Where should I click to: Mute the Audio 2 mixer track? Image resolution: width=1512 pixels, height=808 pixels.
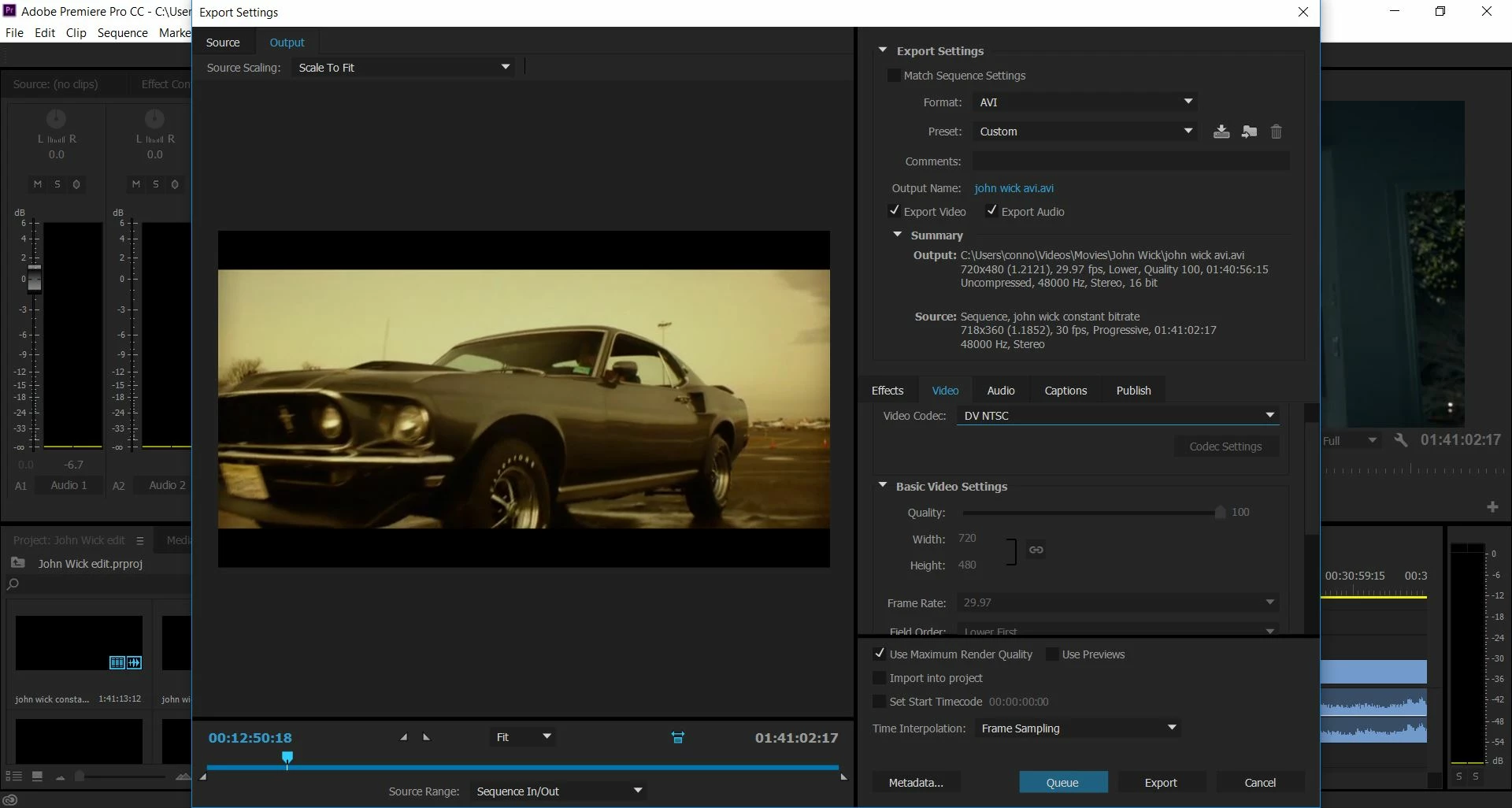click(135, 184)
